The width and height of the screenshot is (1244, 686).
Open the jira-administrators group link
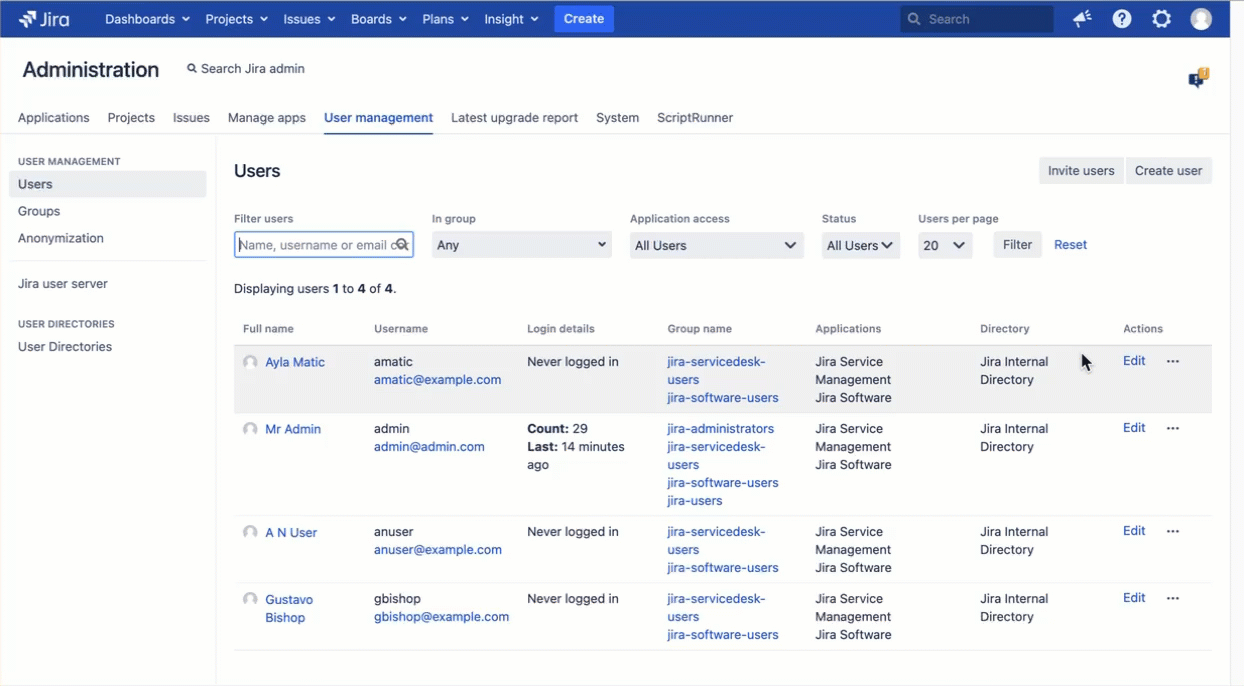[721, 429]
